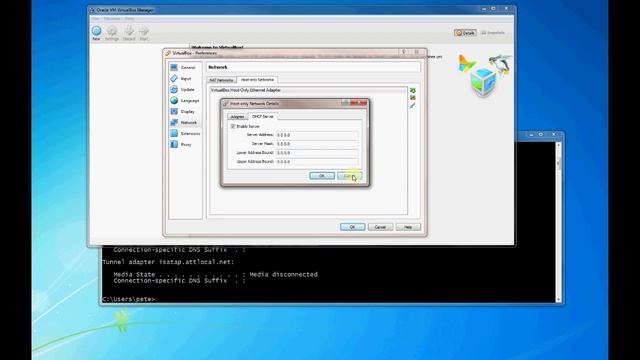The image size is (640, 360).
Task: Click the Server Mask field
Action: pyautogui.click(x=317, y=144)
